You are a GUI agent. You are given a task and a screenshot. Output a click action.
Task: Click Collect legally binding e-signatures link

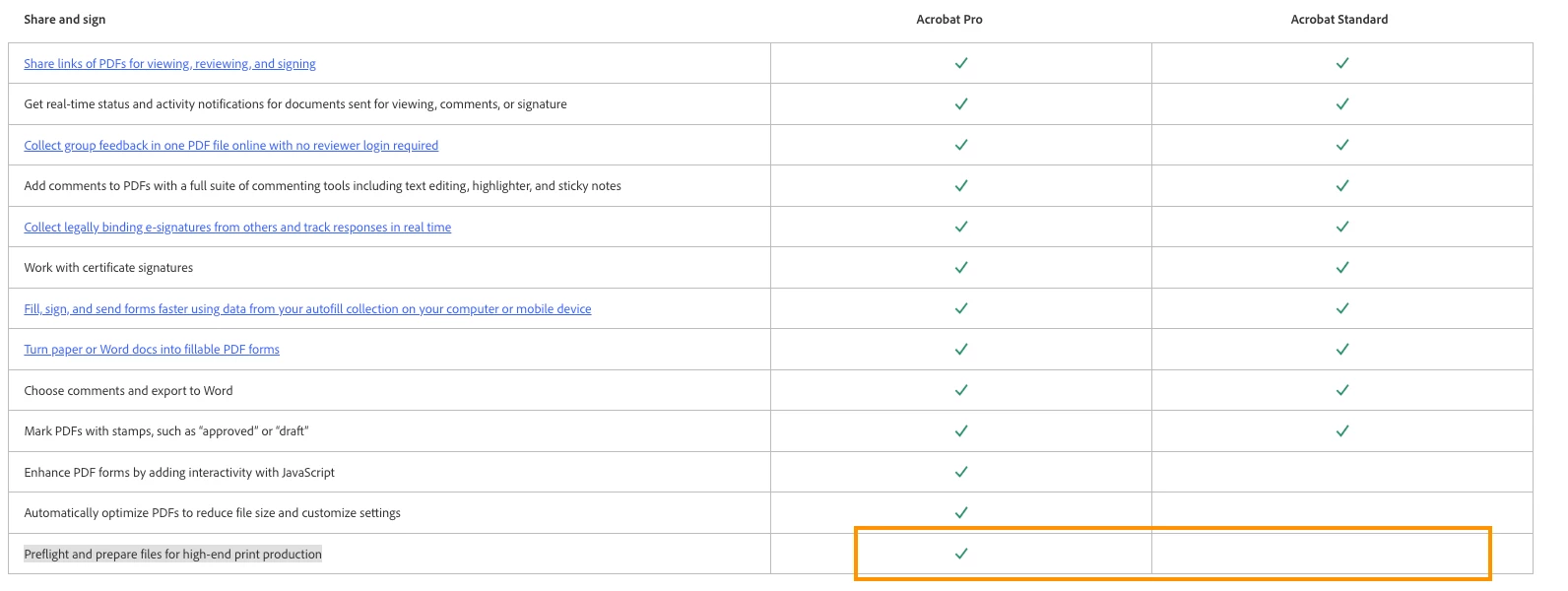[x=237, y=228]
